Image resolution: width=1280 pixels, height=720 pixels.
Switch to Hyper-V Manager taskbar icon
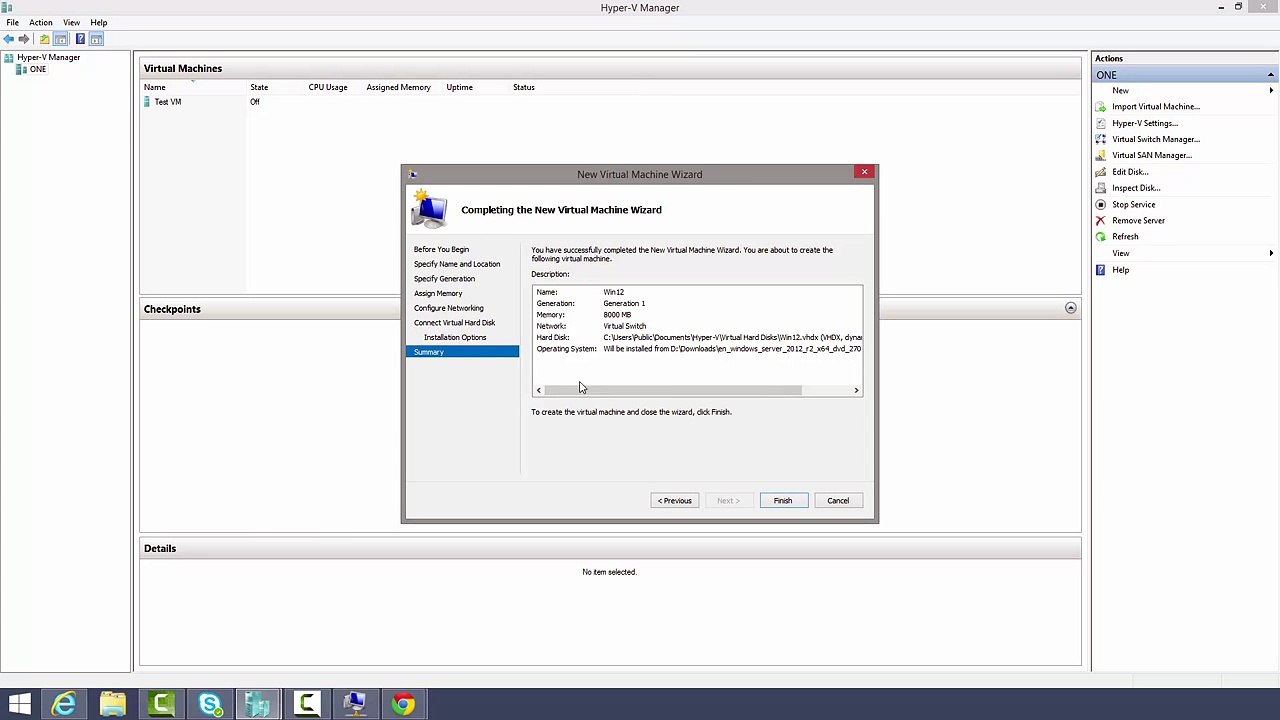click(258, 705)
